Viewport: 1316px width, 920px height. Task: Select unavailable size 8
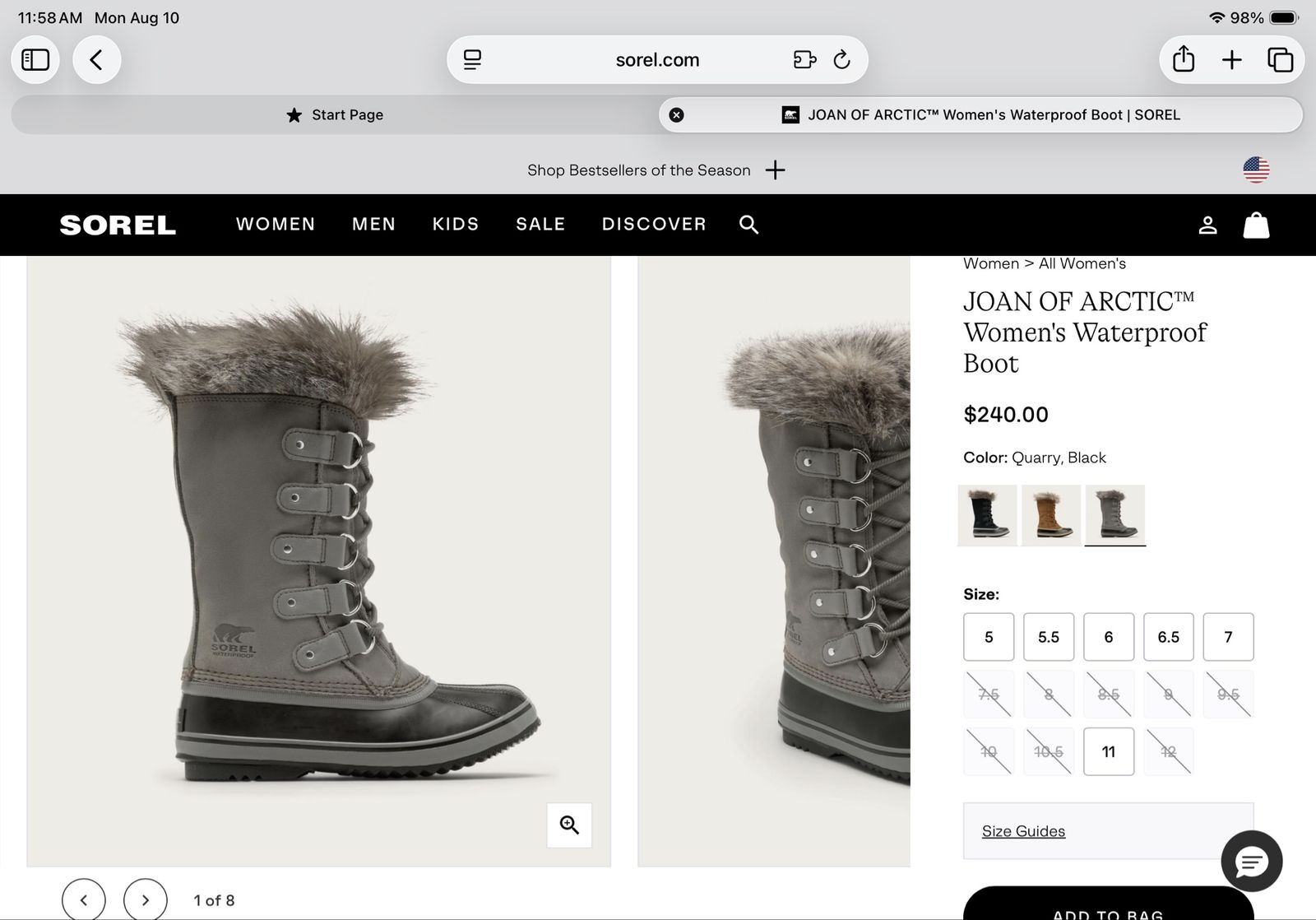point(1049,695)
